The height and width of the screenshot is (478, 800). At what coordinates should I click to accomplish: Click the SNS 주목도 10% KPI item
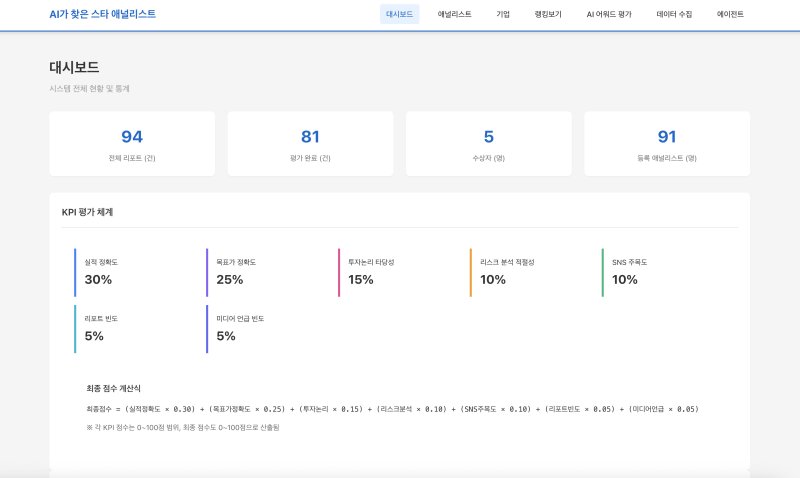click(x=663, y=272)
